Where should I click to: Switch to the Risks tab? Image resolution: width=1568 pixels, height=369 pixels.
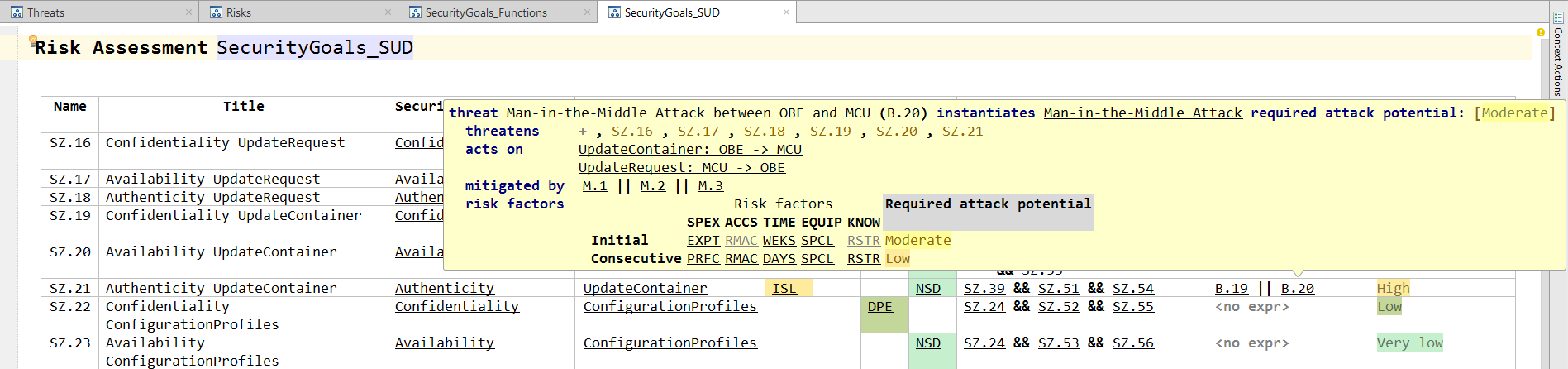tap(239, 12)
